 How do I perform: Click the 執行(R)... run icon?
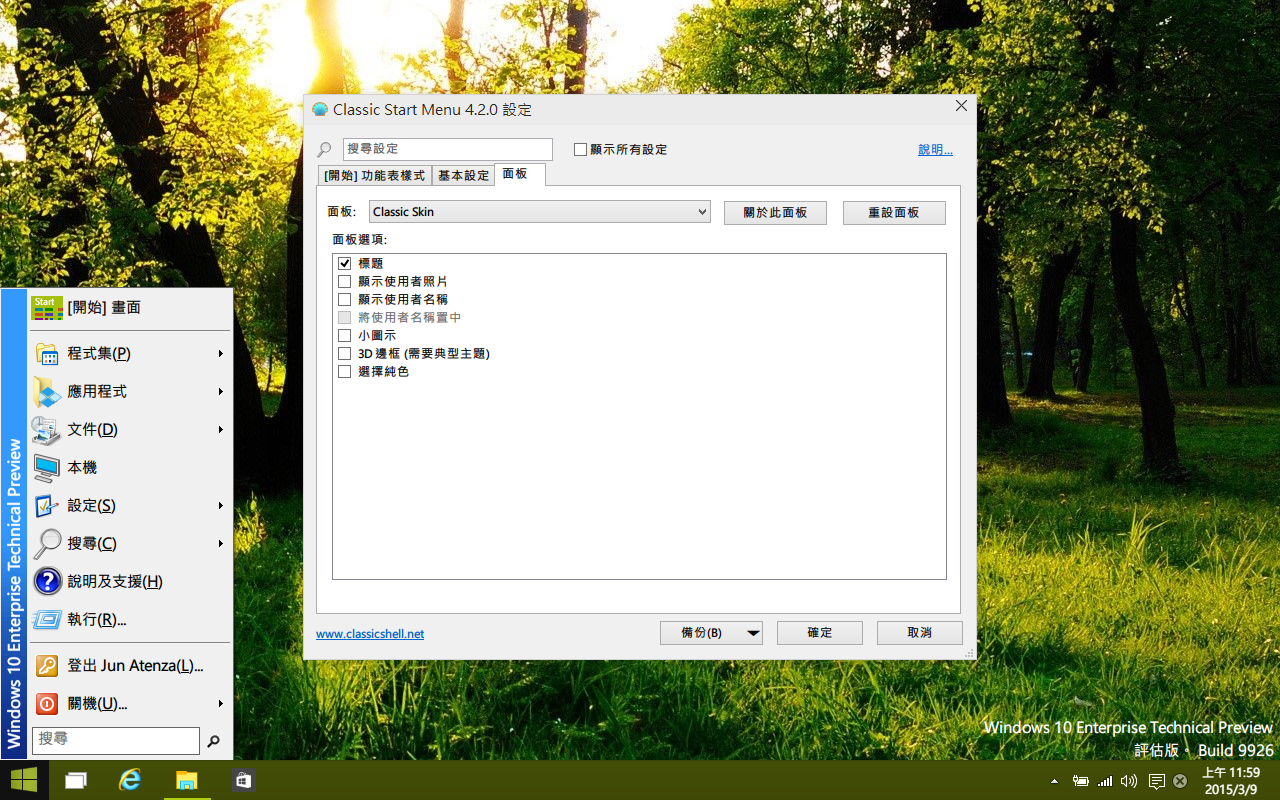click(x=47, y=620)
